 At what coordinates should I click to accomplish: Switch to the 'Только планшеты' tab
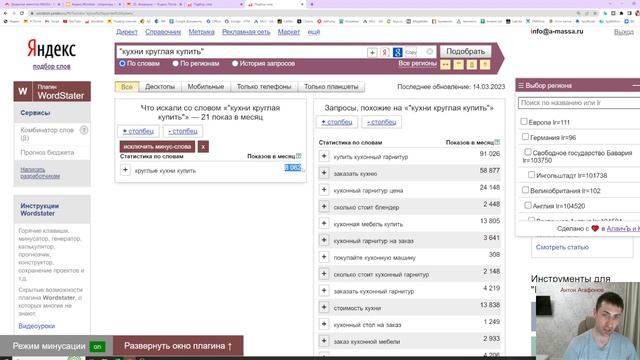331,87
